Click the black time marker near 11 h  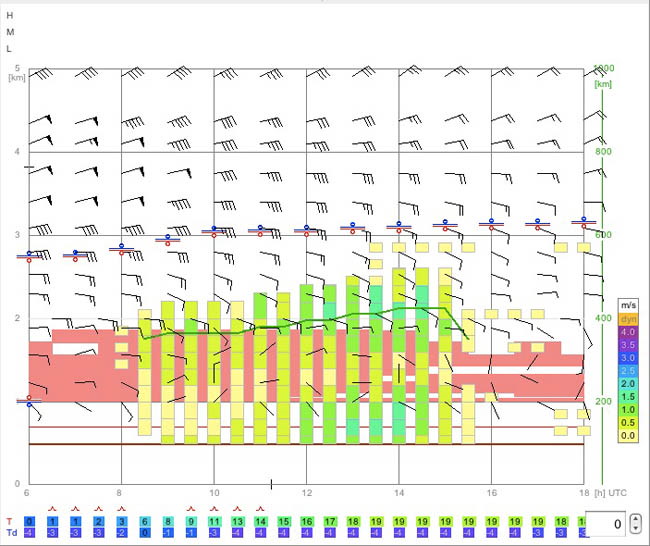(x=271, y=484)
